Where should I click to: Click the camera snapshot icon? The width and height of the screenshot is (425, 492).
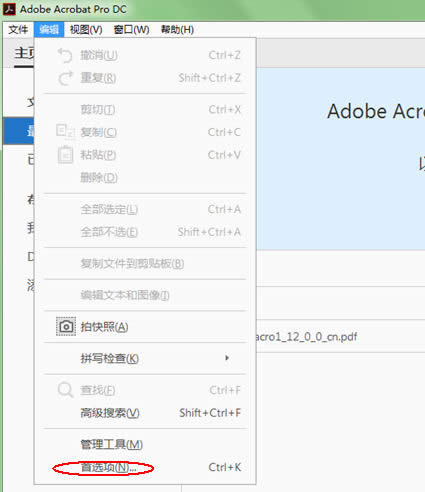coord(66,326)
